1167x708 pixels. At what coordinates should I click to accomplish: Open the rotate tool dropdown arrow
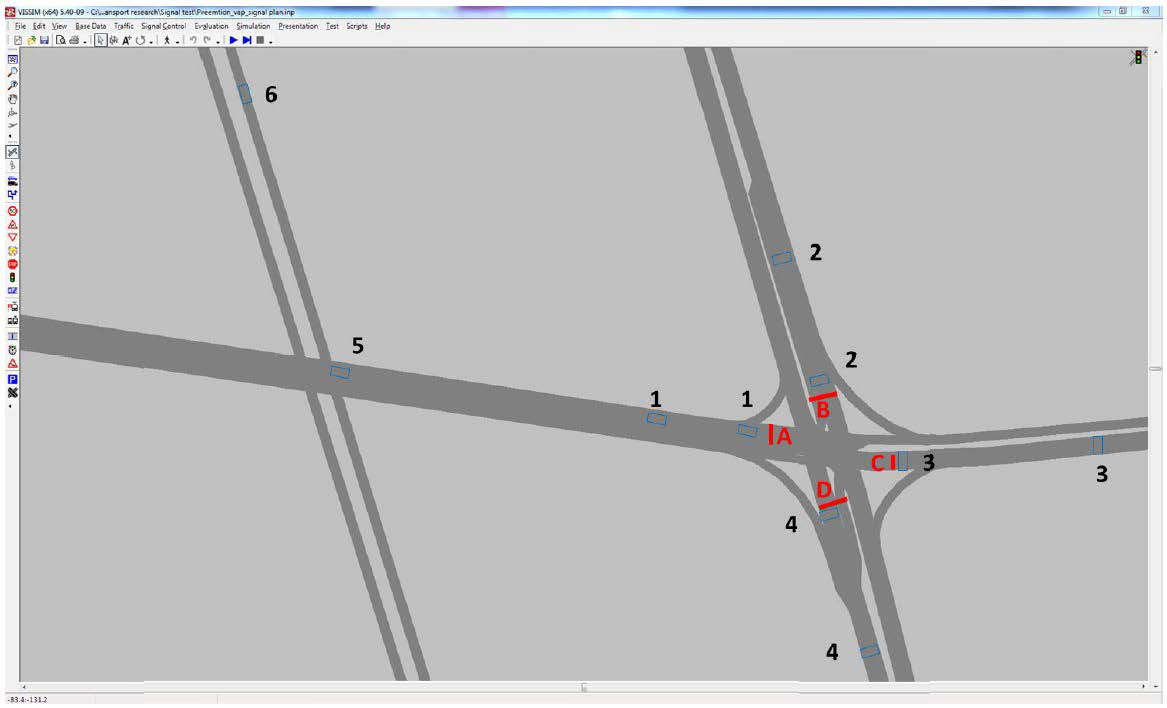pos(151,40)
